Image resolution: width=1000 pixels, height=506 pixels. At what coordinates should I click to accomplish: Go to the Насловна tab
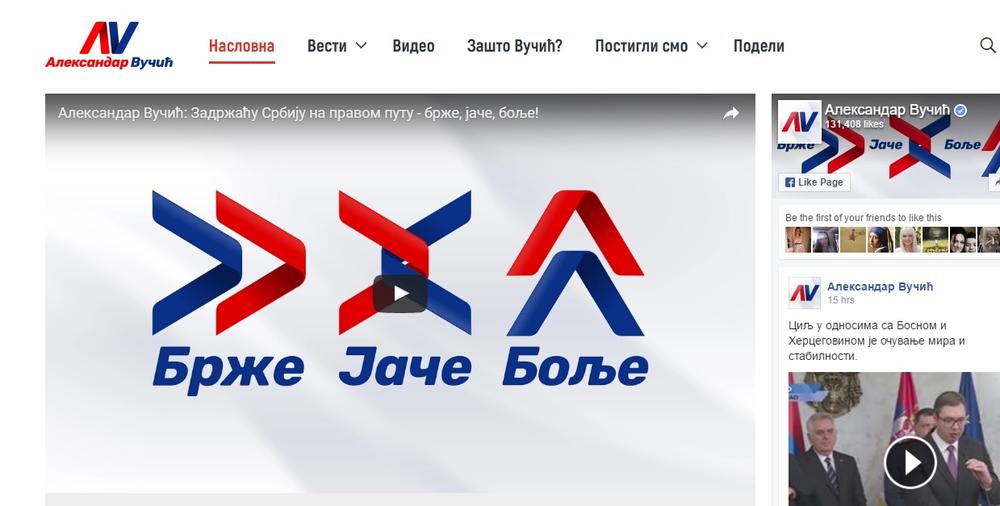[x=241, y=46]
